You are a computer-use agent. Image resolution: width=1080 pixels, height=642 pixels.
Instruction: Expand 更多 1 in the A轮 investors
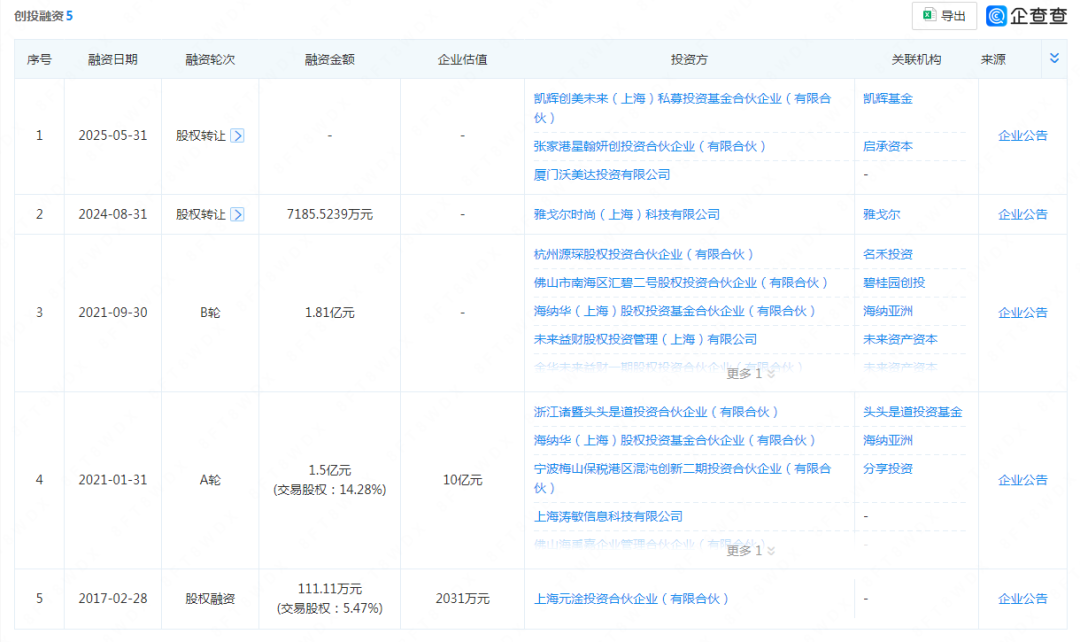tap(750, 550)
